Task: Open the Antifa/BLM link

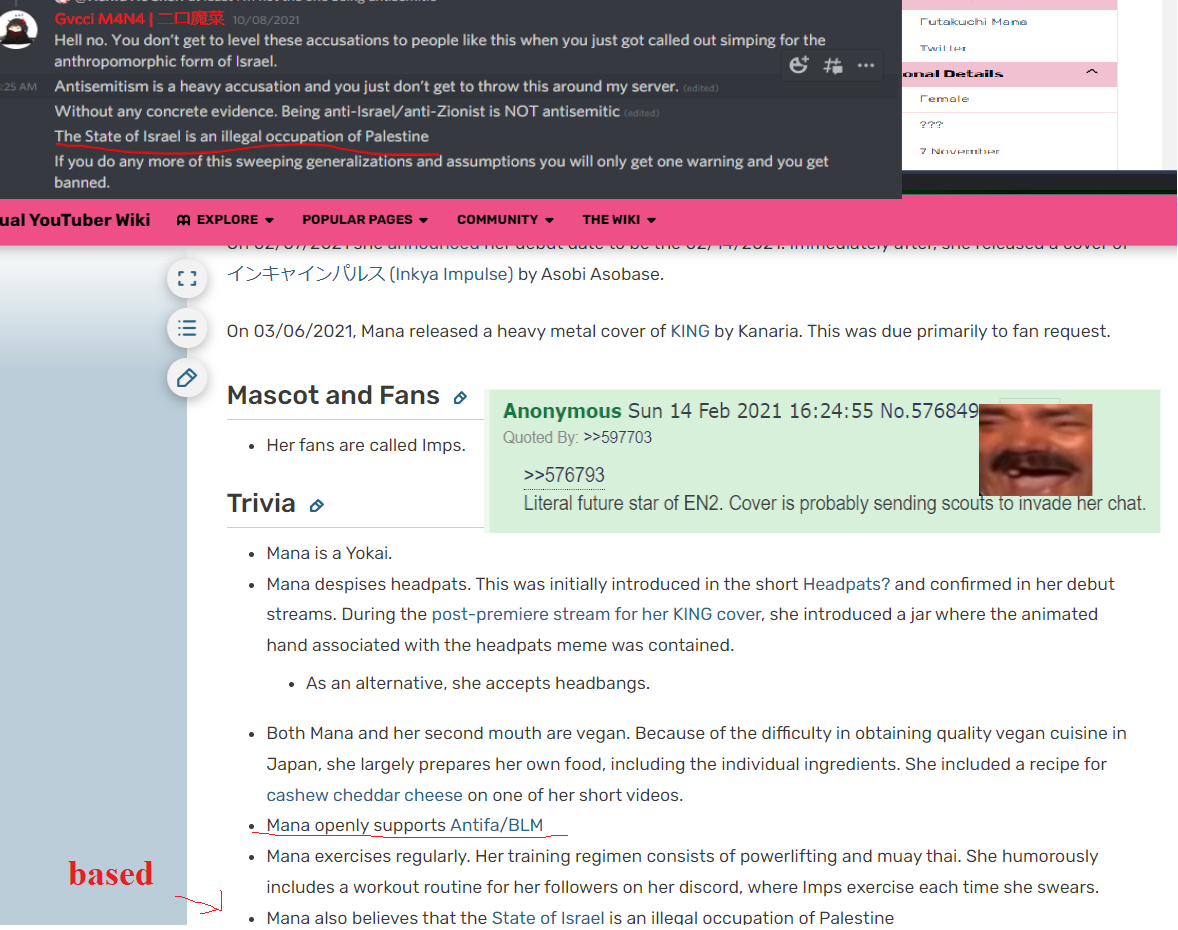Action: click(497, 825)
